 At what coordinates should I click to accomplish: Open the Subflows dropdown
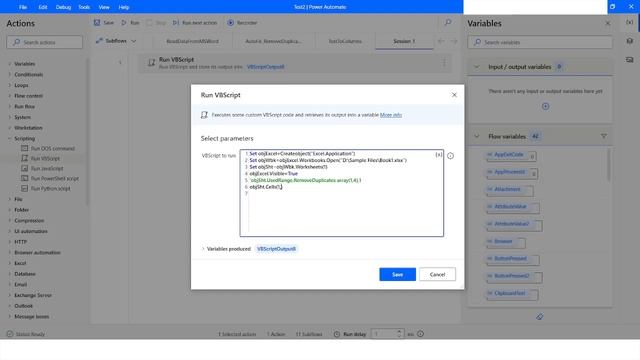116,41
